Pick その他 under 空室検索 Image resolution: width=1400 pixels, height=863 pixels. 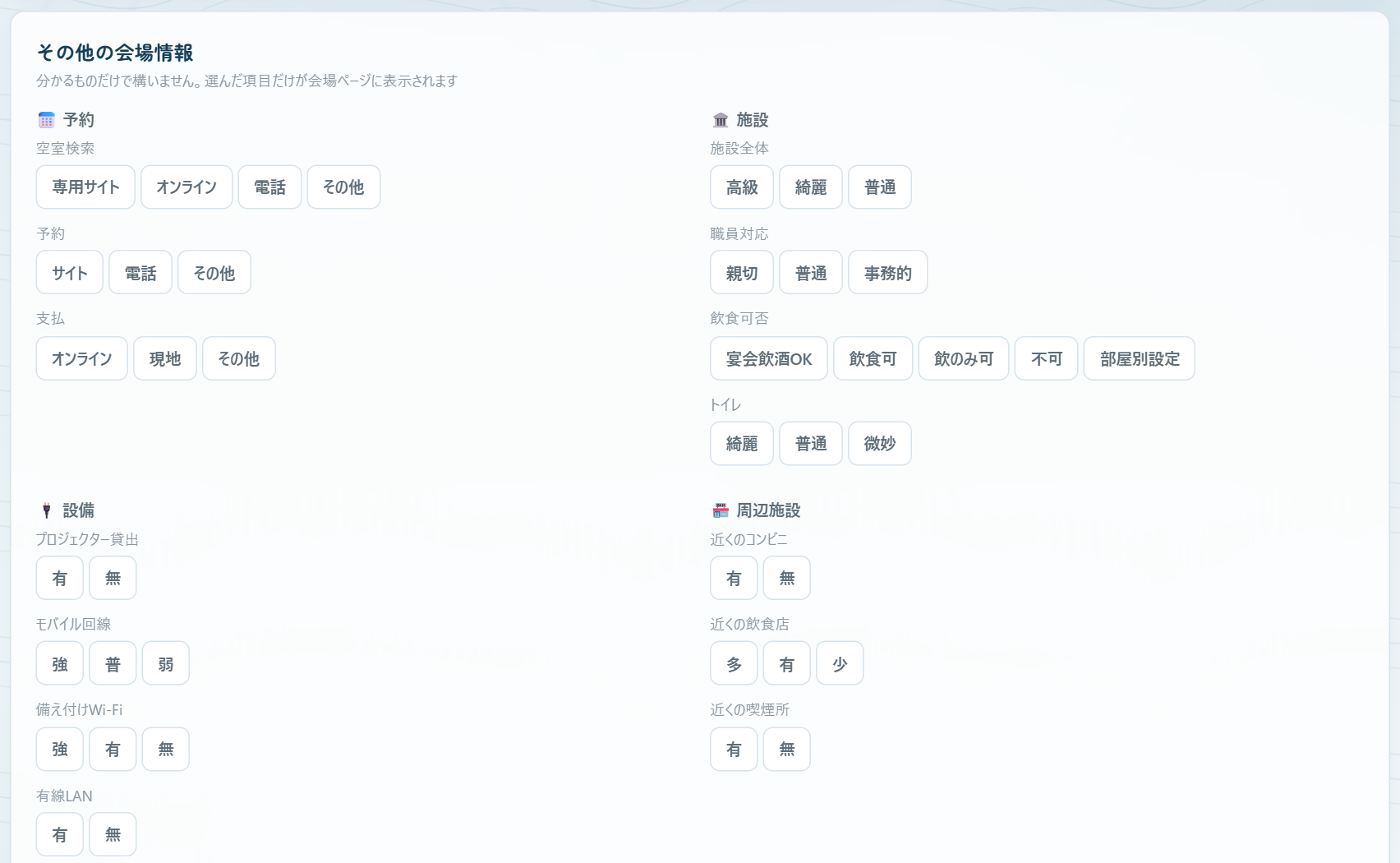pyautogui.click(x=343, y=187)
